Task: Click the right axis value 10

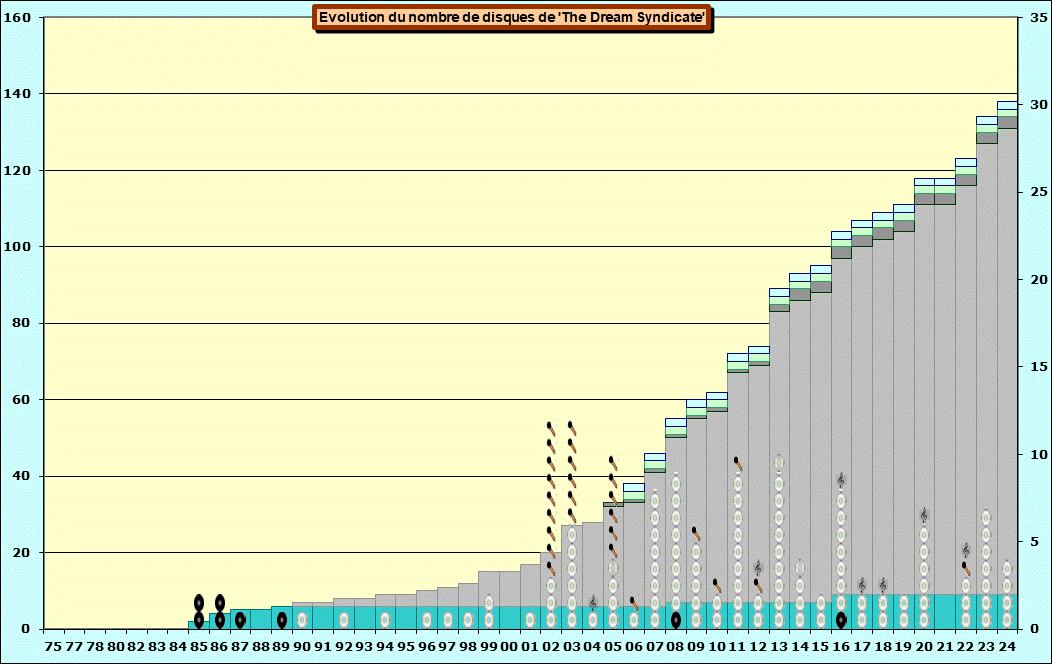Action: point(1039,455)
